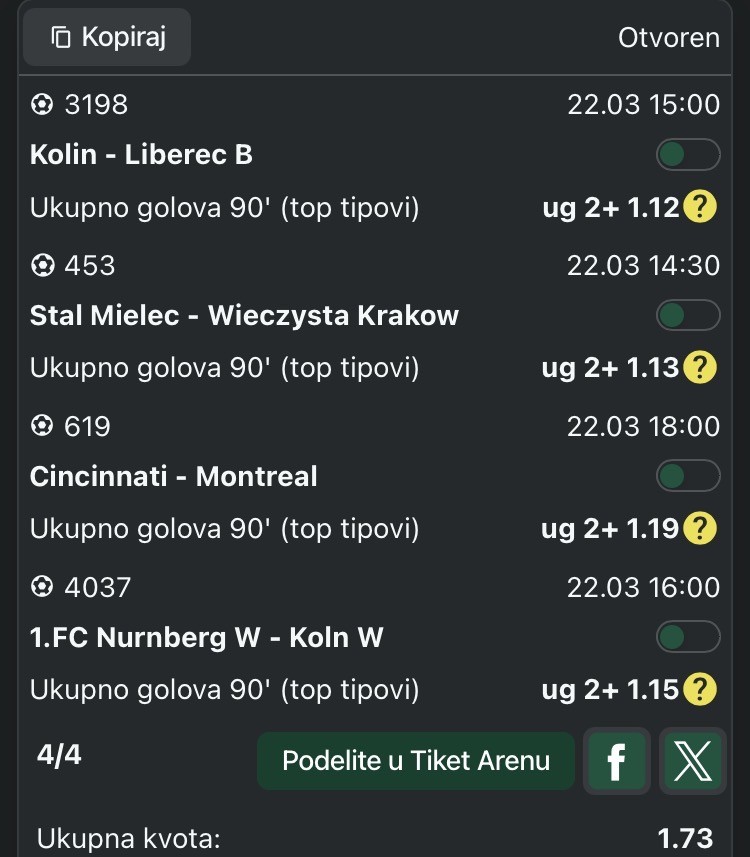Open help icon beside odds 1.19
This screenshot has width=750, height=857.
pyautogui.click(x=701, y=528)
